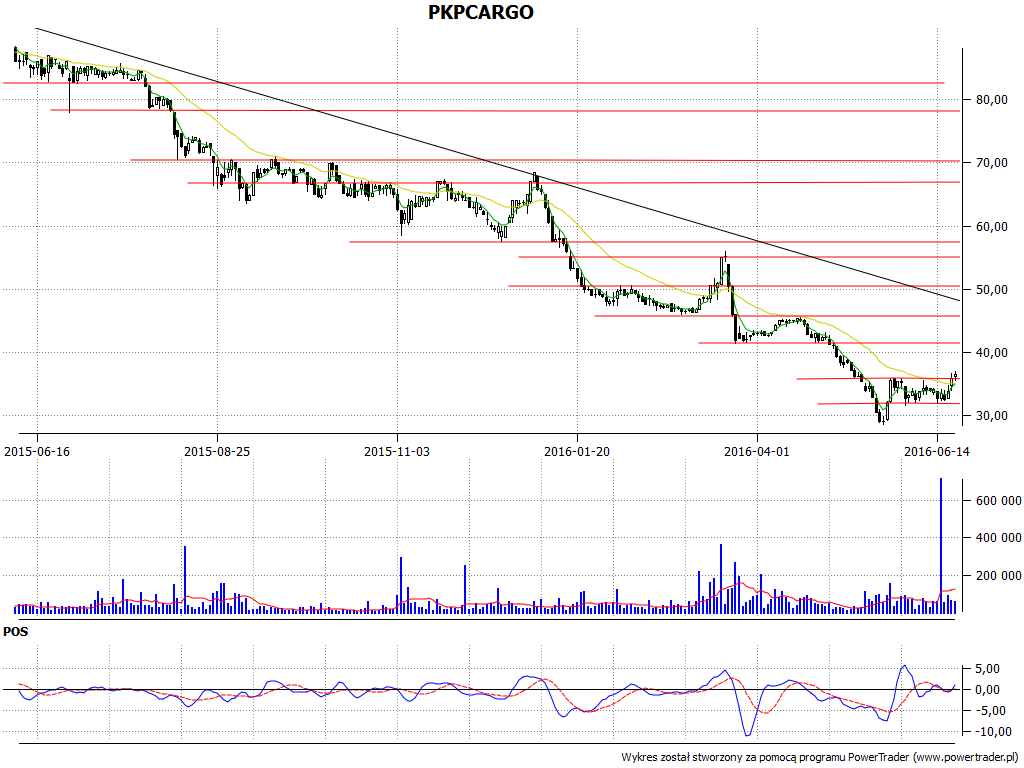Select the 2015-08-25 date label

tap(217, 451)
